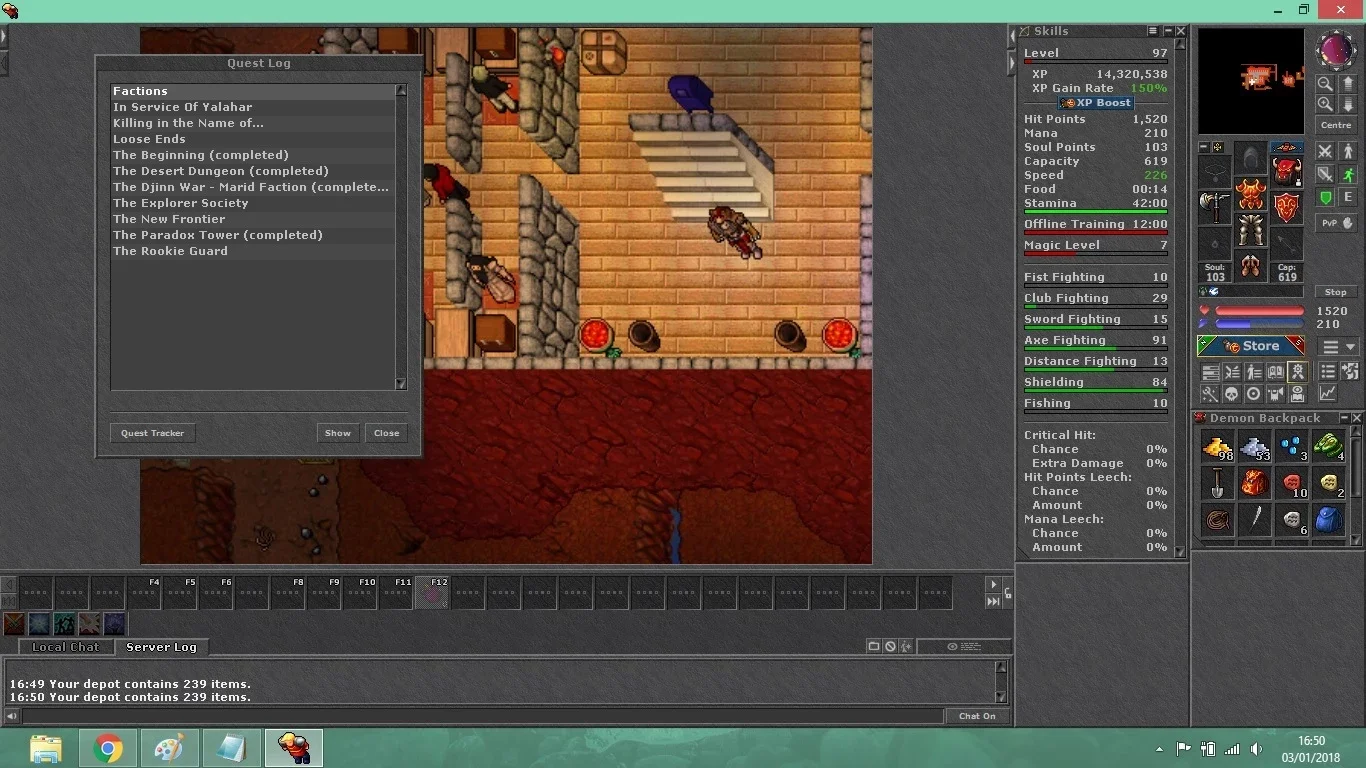Click the empty amulet slot

[x=1215, y=171]
